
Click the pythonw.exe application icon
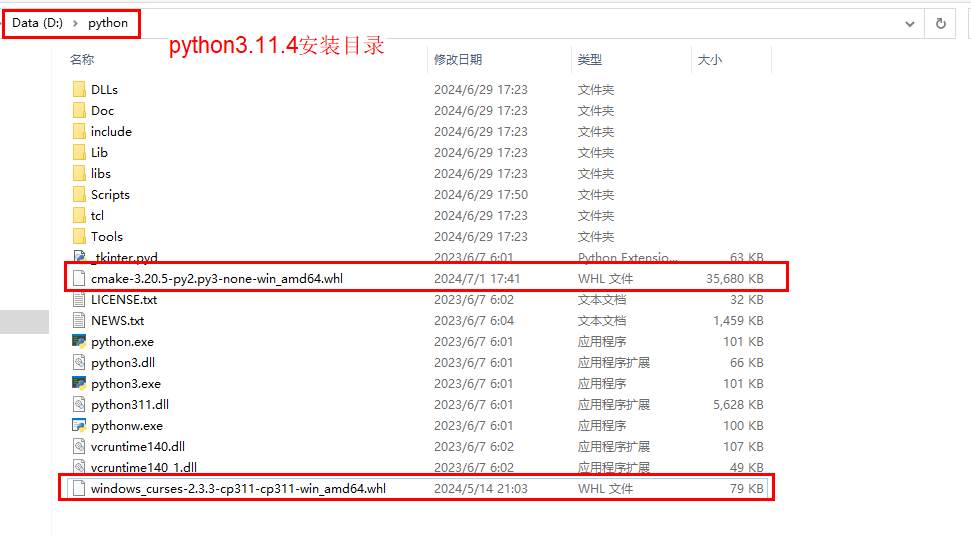pyautogui.click(x=80, y=425)
